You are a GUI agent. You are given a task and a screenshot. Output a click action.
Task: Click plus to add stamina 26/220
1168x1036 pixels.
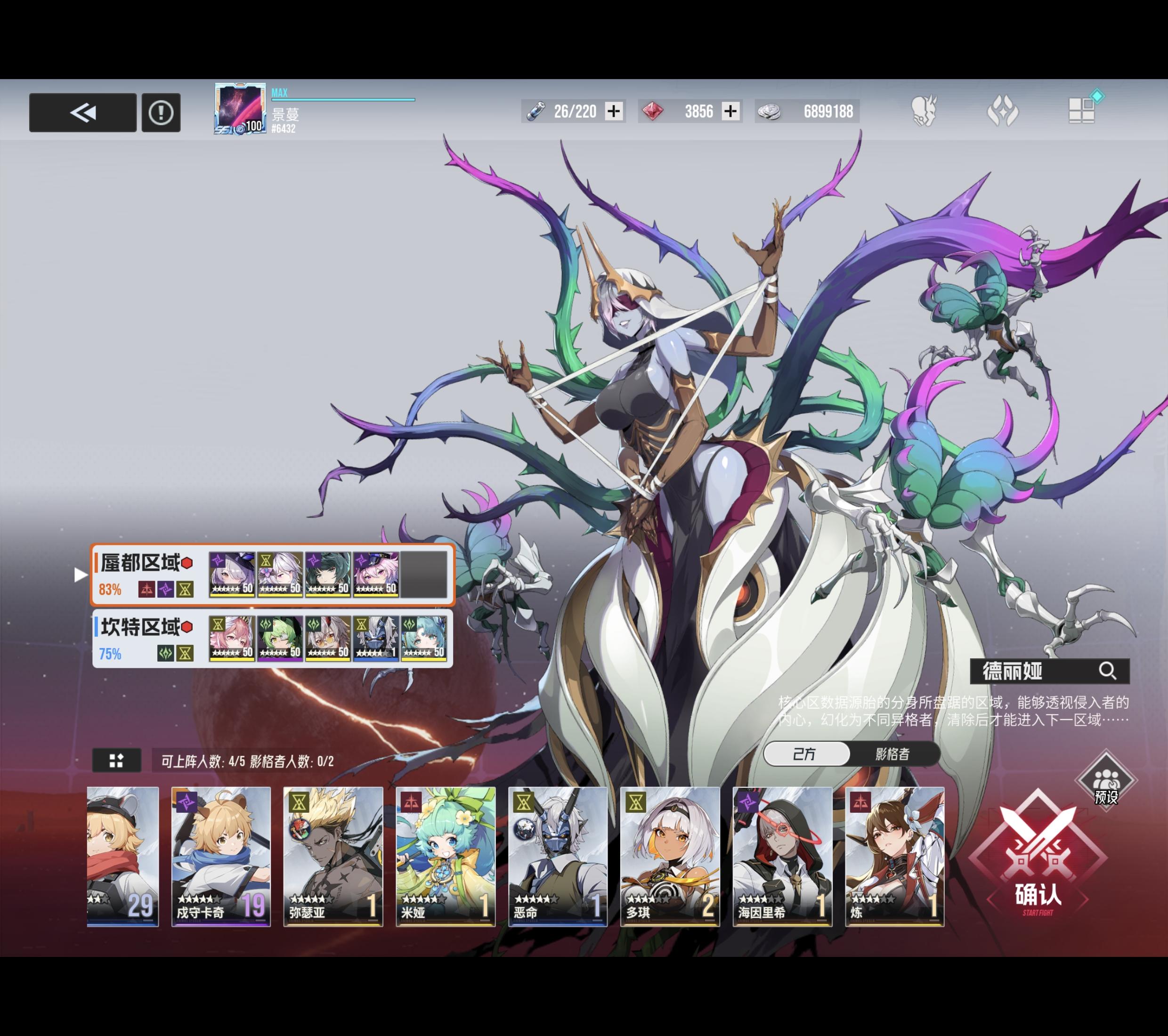point(614,111)
